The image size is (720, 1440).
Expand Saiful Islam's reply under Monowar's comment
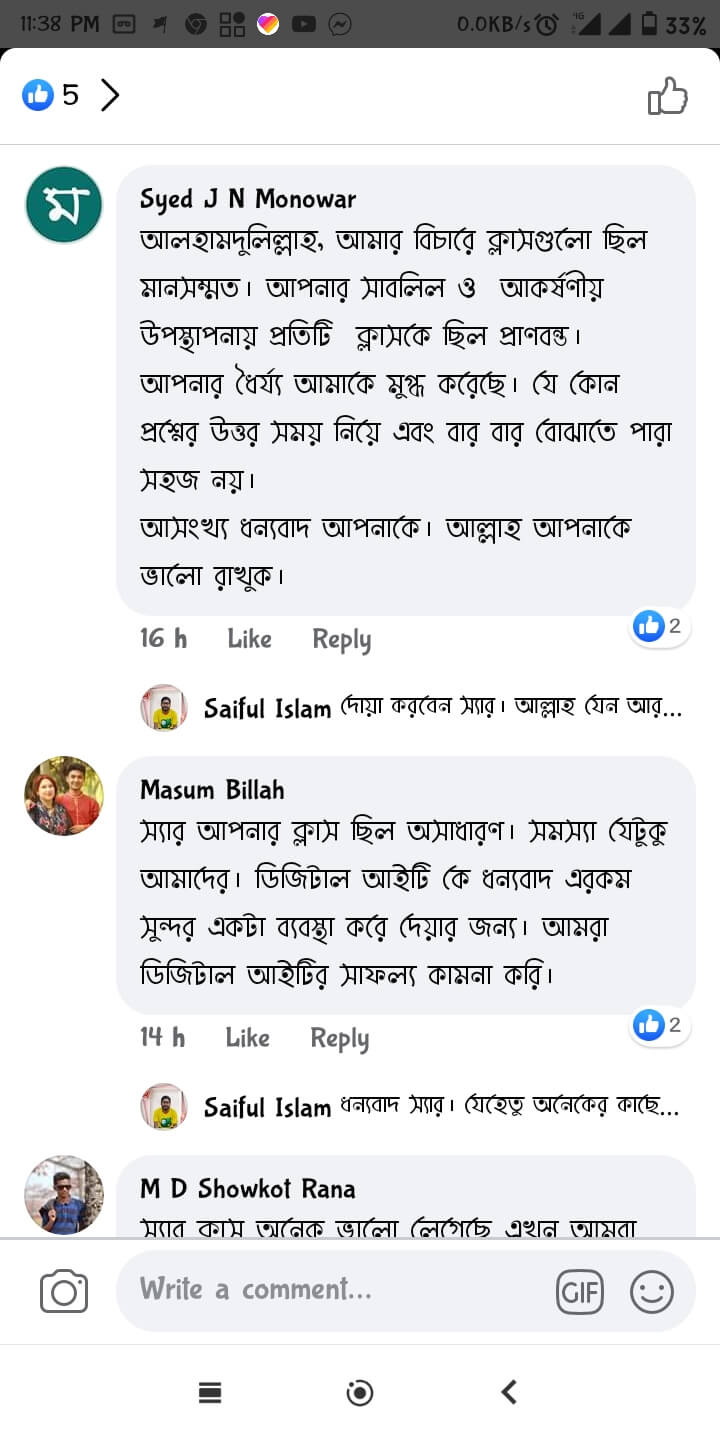click(442, 708)
